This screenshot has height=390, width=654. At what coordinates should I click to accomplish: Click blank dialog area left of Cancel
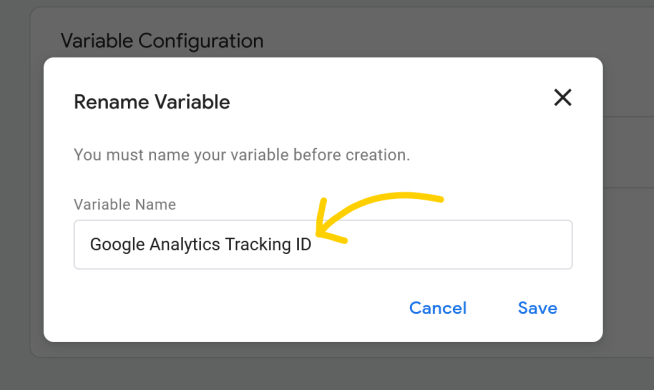click(234, 308)
